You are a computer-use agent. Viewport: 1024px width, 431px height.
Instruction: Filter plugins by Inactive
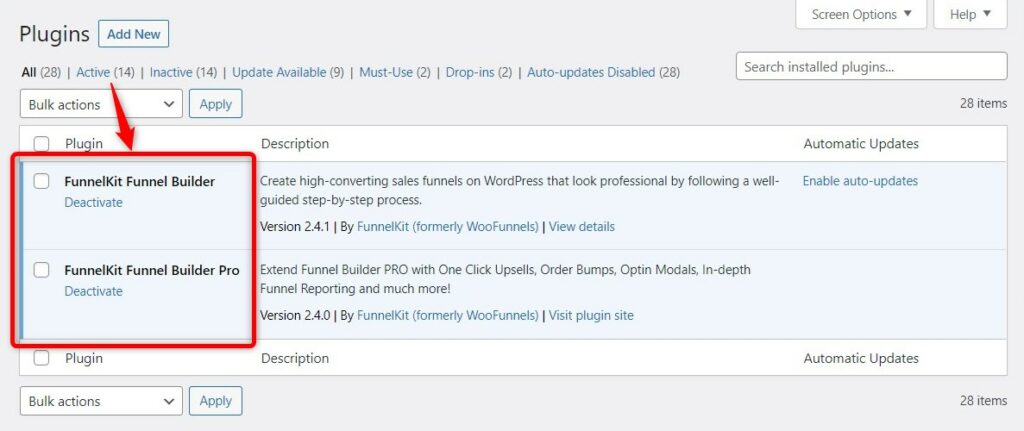click(171, 72)
